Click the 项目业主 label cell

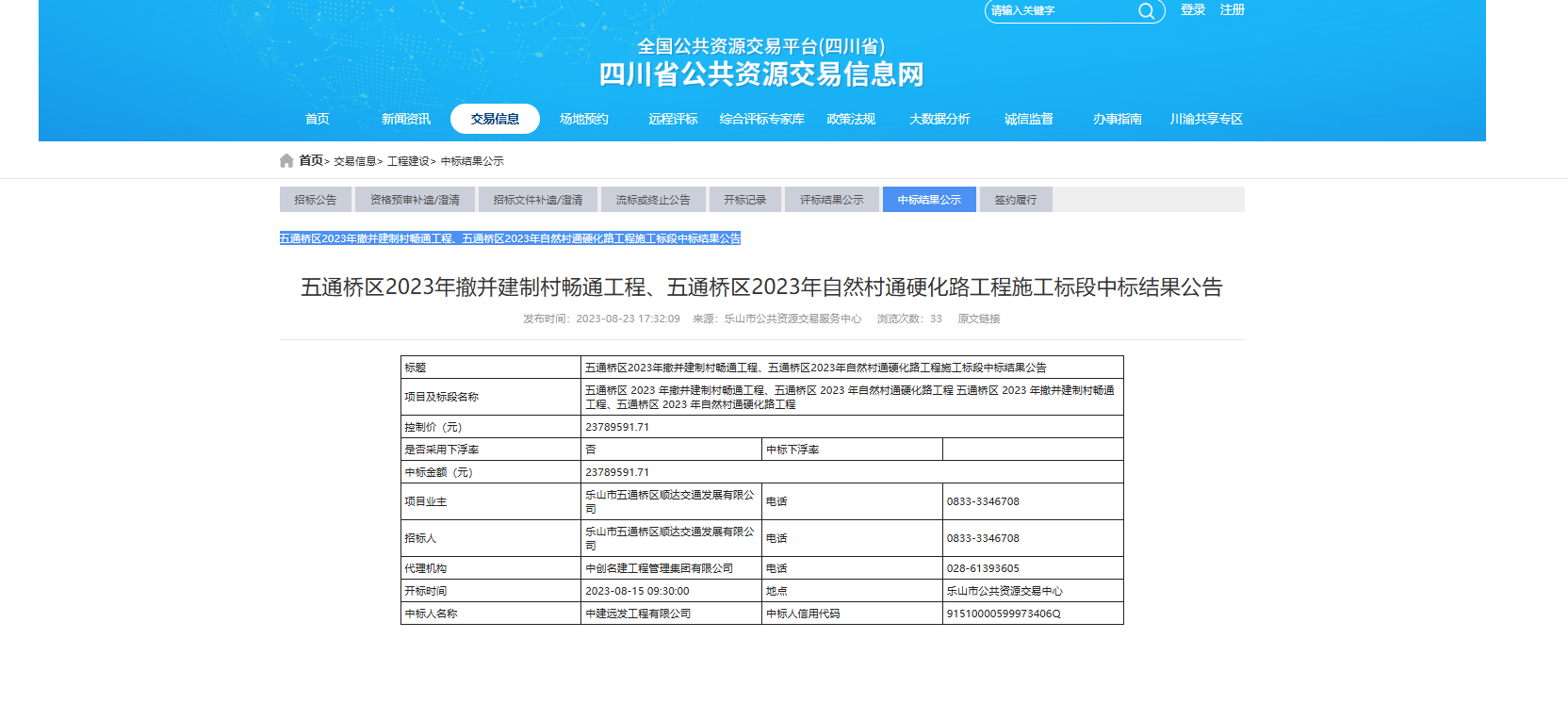tap(491, 501)
